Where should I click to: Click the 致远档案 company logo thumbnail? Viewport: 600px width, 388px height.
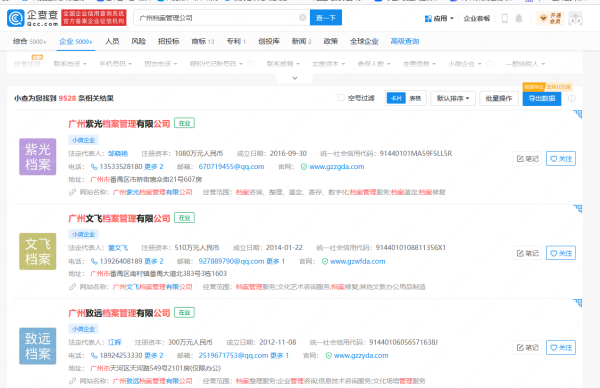(x=38, y=346)
